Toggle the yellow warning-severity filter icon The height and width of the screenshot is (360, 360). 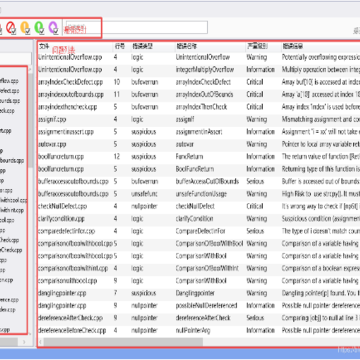pyautogui.click(x=26, y=27)
